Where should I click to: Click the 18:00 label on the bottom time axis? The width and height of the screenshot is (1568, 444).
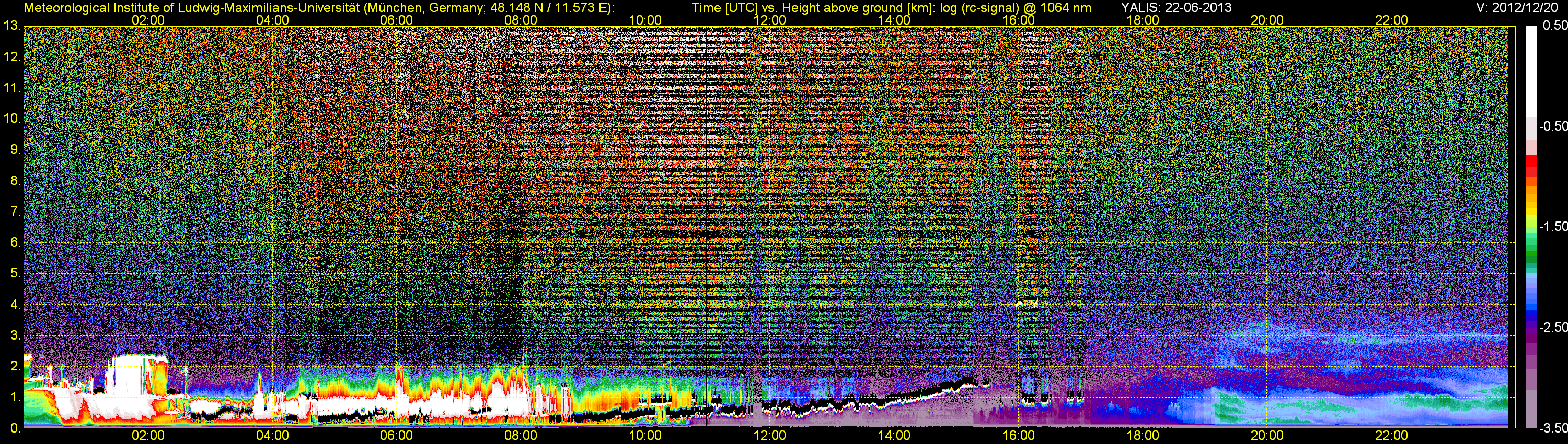click(x=1143, y=436)
